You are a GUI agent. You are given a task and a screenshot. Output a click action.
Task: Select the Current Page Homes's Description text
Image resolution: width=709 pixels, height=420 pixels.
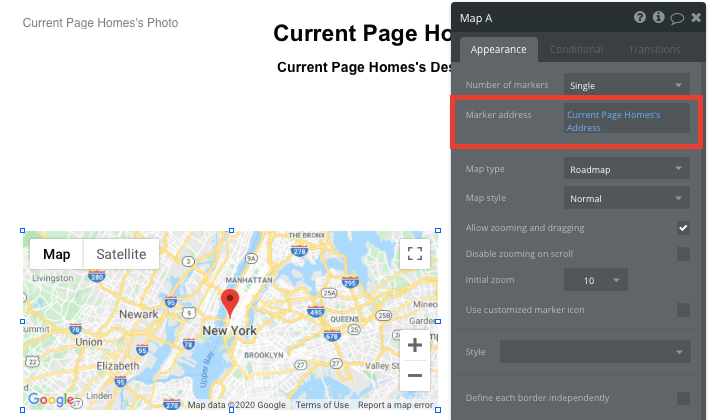coord(364,67)
